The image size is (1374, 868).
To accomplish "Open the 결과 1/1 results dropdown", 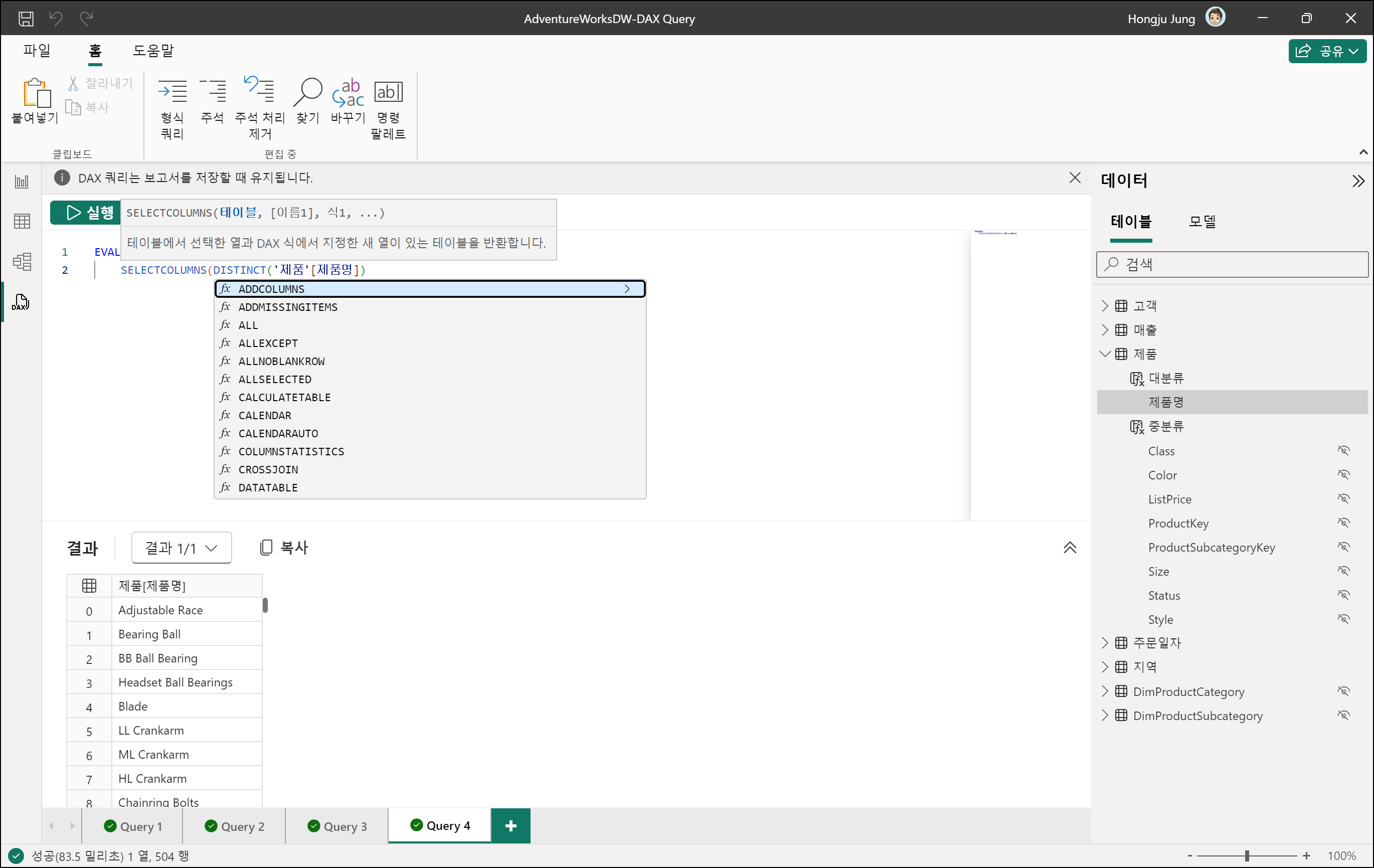I will (181, 548).
